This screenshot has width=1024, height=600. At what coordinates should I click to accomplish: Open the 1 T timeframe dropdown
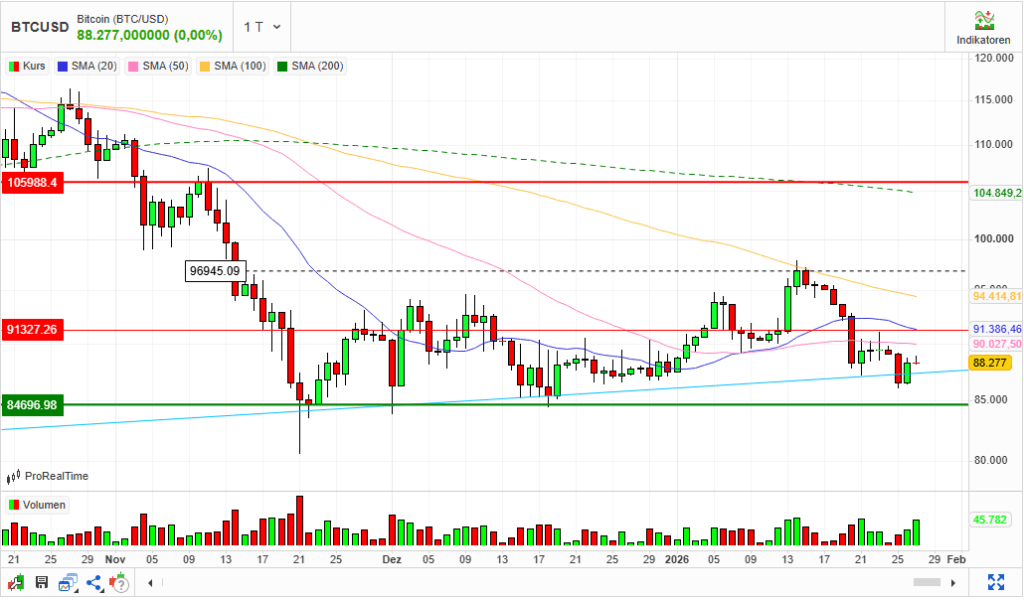(263, 27)
